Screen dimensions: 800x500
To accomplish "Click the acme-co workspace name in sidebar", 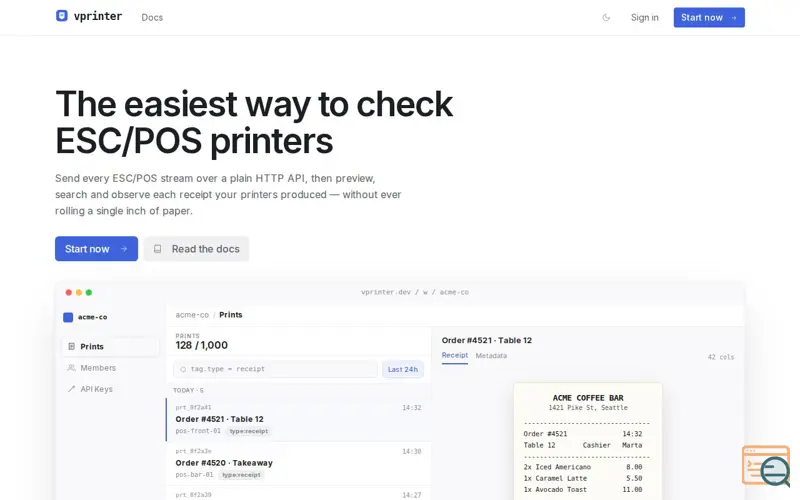I will tap(92, 317).
